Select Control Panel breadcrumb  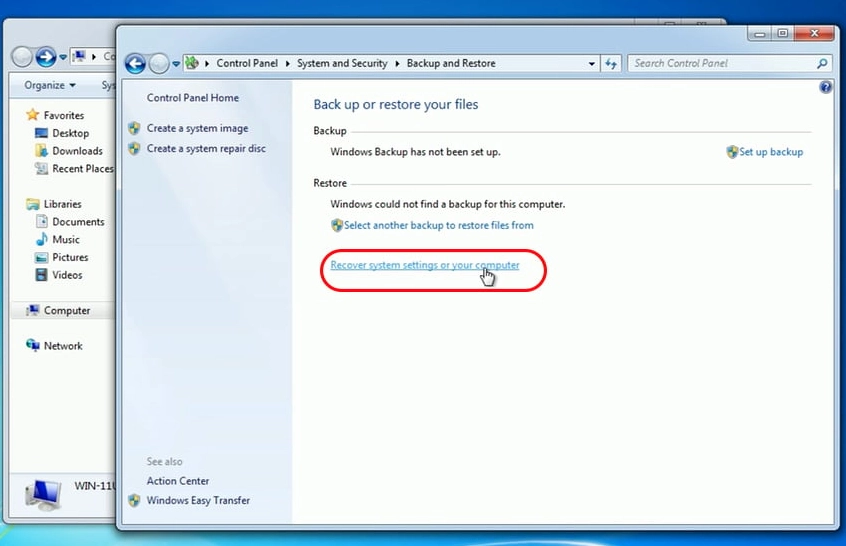pyautogui.click(x=247, y=63)
